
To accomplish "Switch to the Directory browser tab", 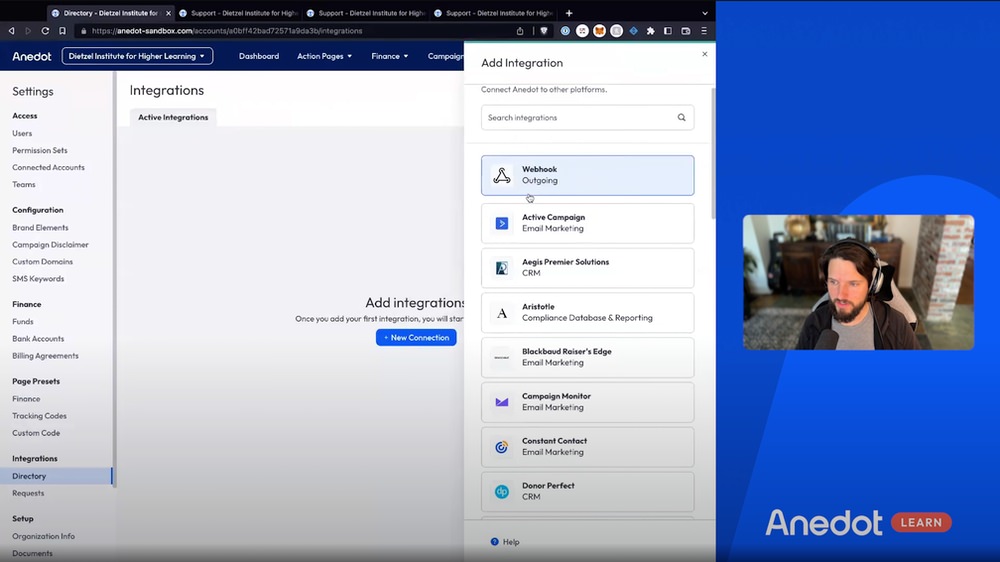I will point(110,13).
